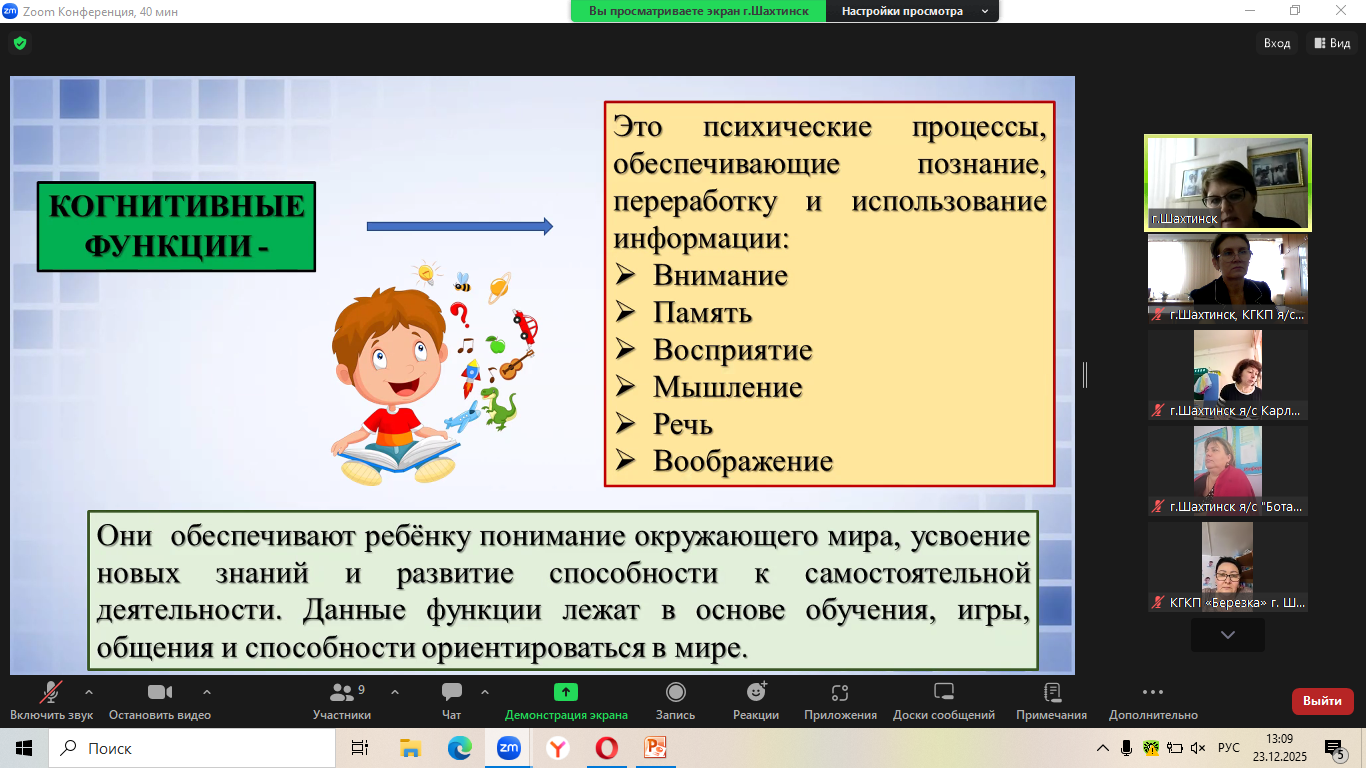Open the Примечания notes tool
This screenshot has width=1366, height=768.
(1051, 693)
